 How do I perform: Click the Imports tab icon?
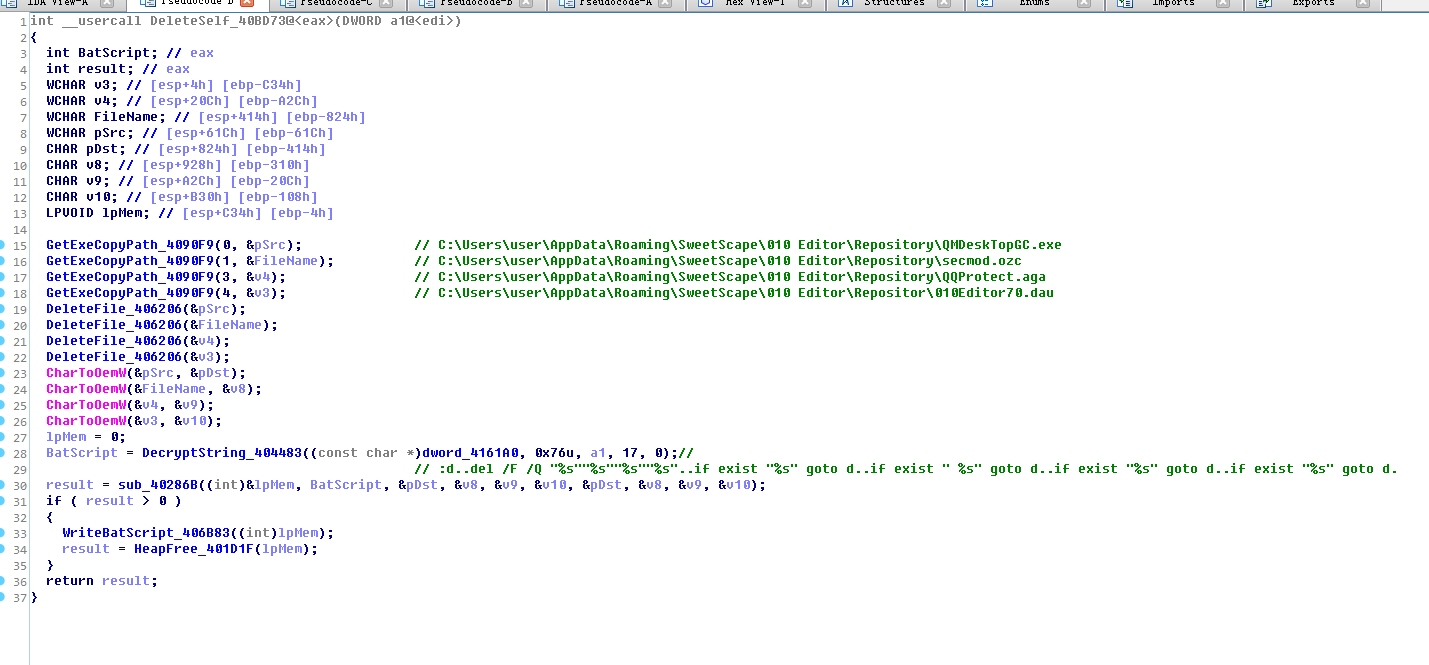(x=1125, y=3)
